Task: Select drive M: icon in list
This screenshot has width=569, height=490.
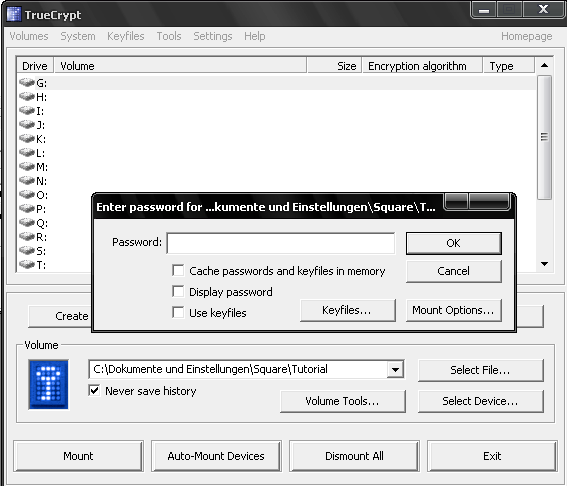Action: (x=27, y=167)
